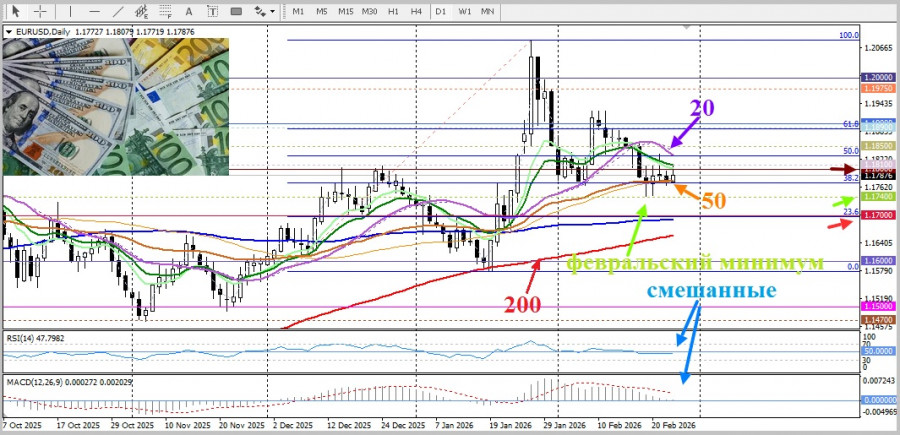
Task: Switch to the H1 timeframe
Action: (x=393, y=11)
